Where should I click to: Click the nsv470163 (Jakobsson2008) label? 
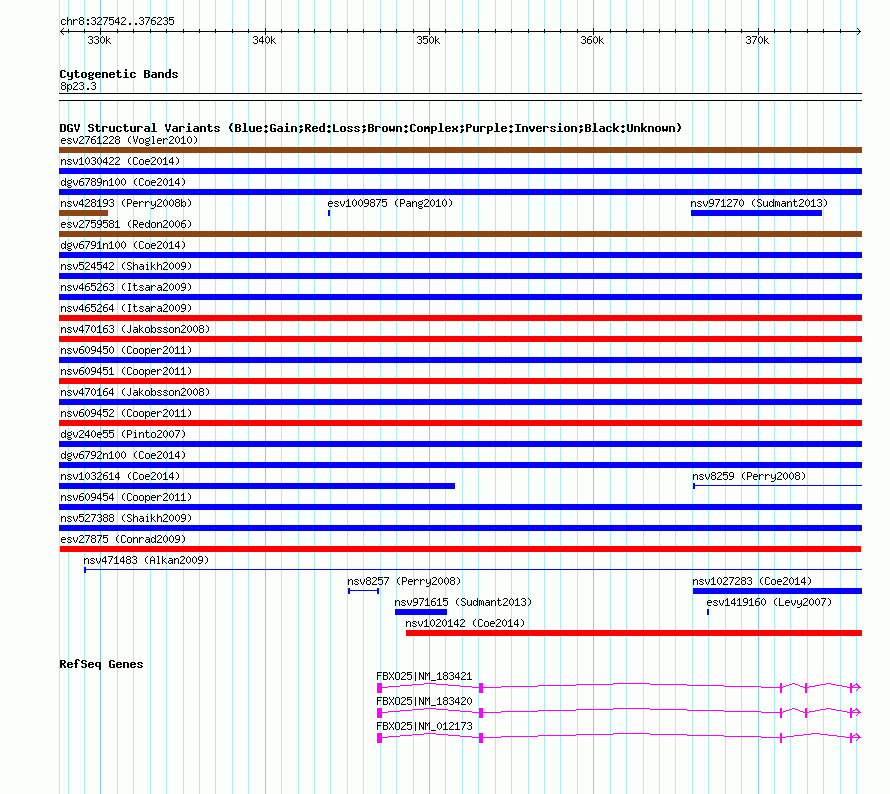(135, 329)
